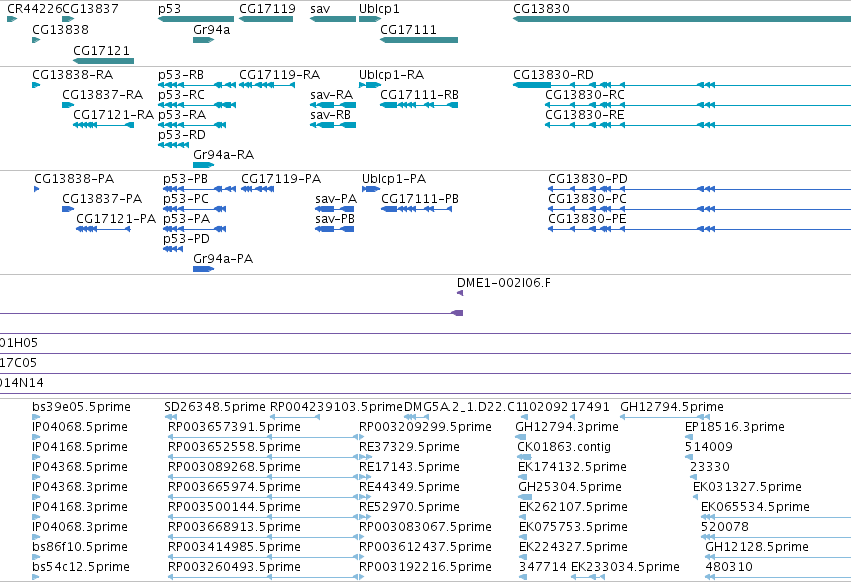Viewport: 851px width, 582px height.
Task: Select p53-PC protein label
Action: [186, 199]
